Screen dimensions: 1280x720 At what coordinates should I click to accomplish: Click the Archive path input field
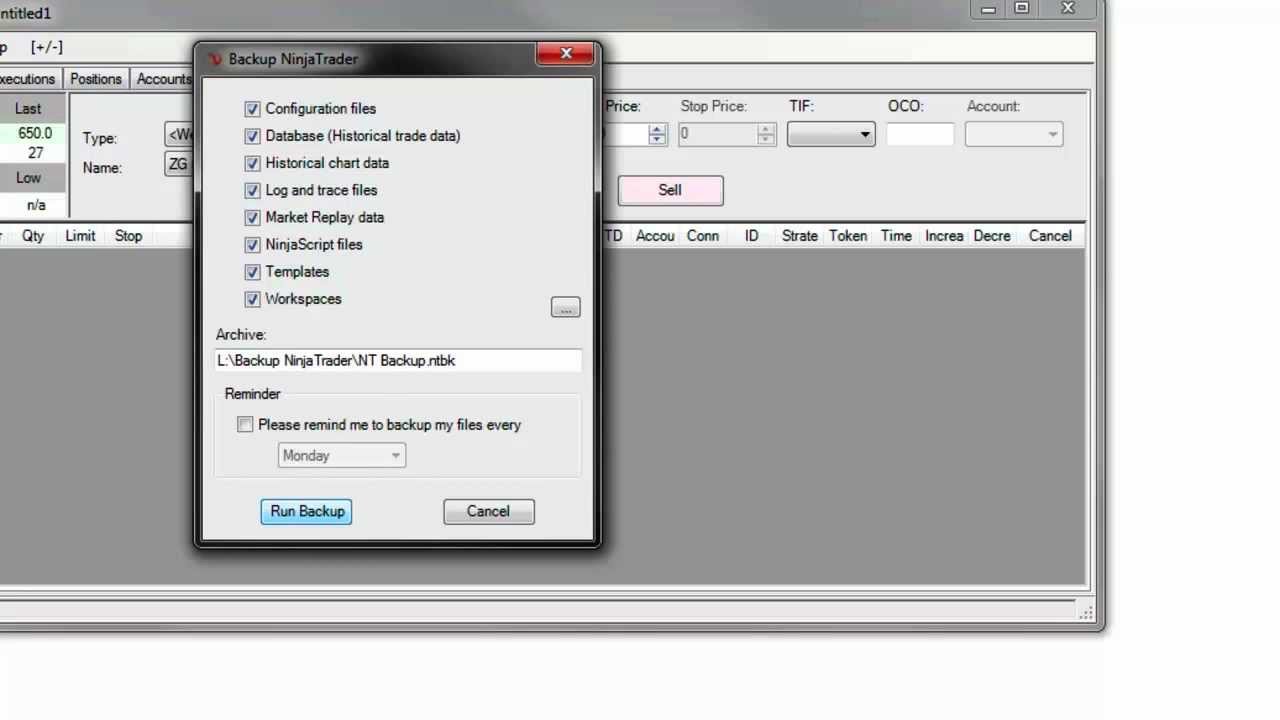(398, 361)
